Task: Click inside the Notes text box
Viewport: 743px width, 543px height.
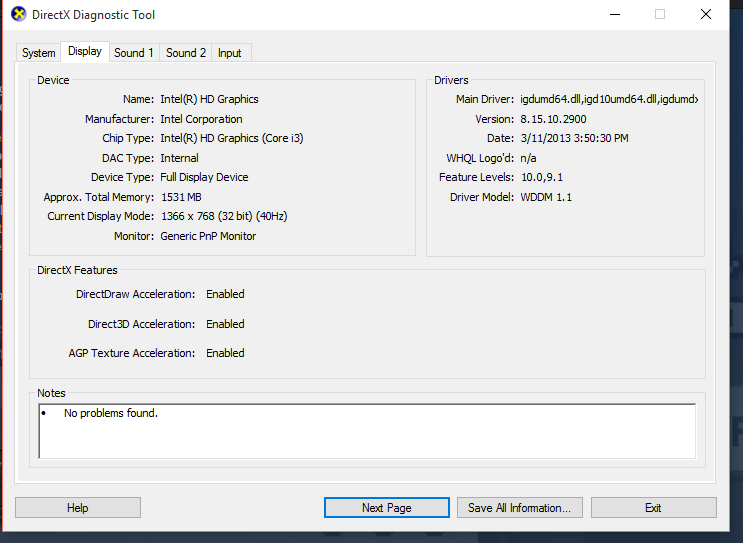Action: tap(367, 431)
